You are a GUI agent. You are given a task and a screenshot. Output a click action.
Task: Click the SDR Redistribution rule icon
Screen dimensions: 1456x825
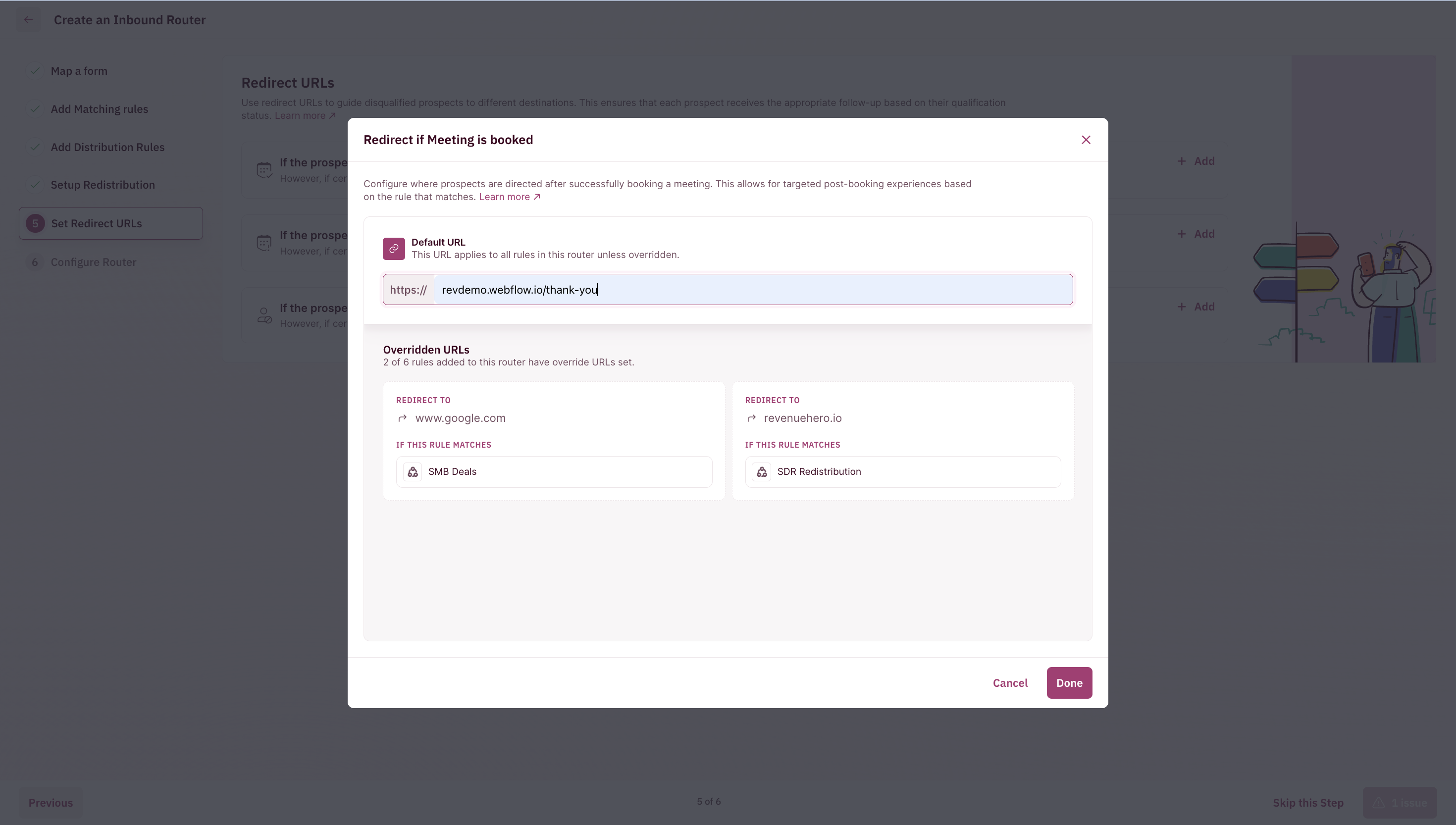[x=761, y=471]
